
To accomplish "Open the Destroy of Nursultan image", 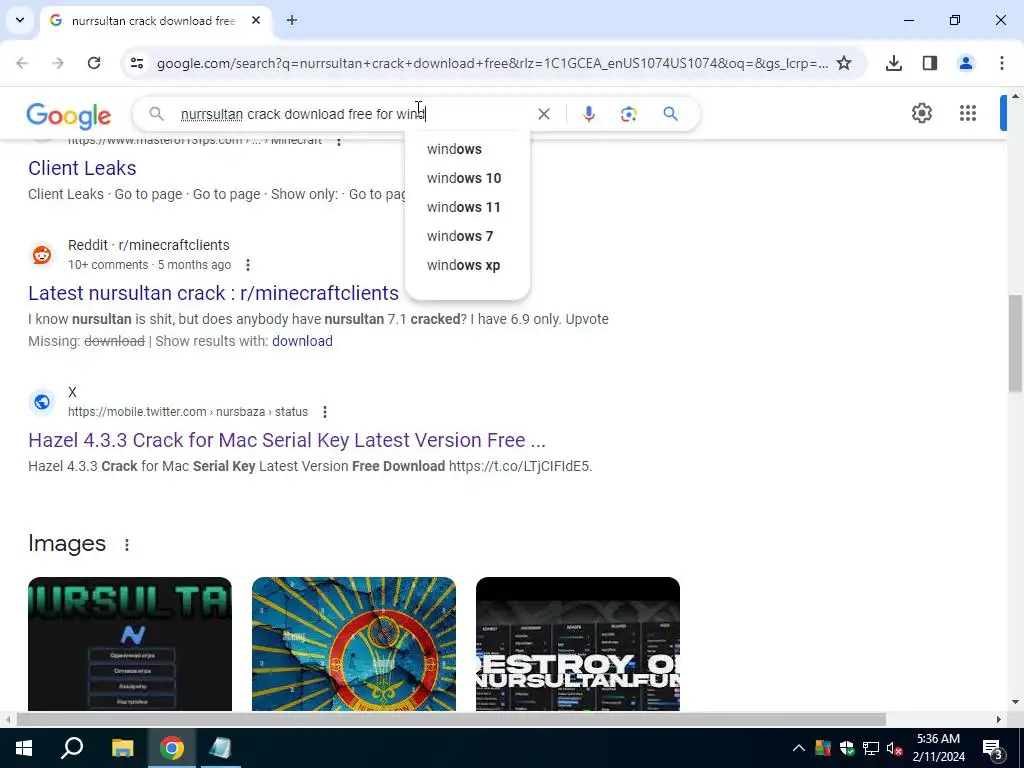I will point(578,644).
